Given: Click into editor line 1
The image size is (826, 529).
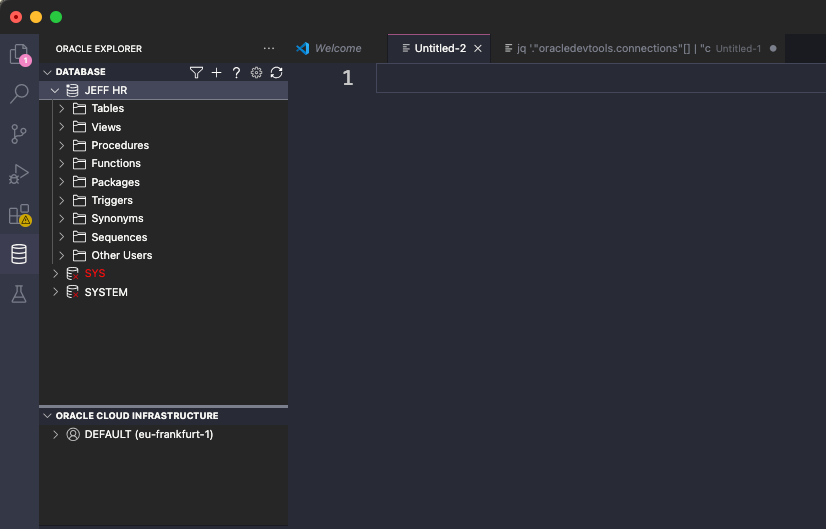Looking at the screenshot, I should pyautogui.click(x=601, y=78).
